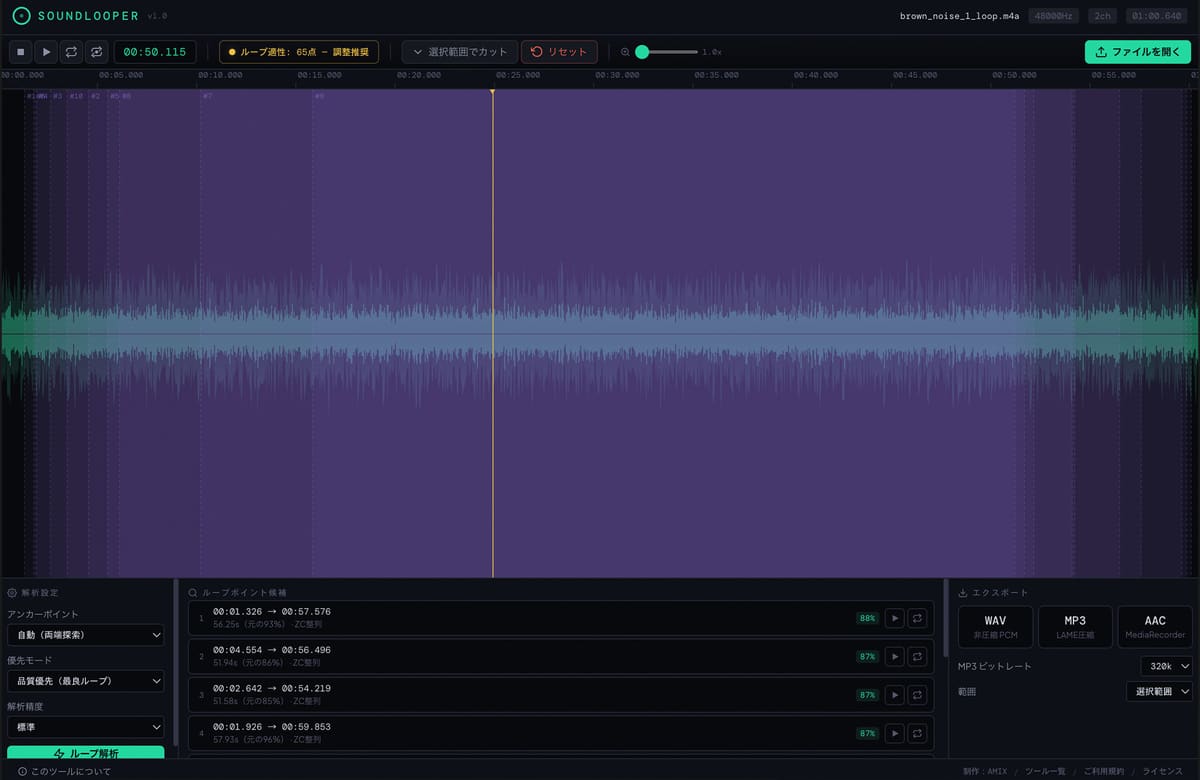Click 選択範囲でカット button

460,52
